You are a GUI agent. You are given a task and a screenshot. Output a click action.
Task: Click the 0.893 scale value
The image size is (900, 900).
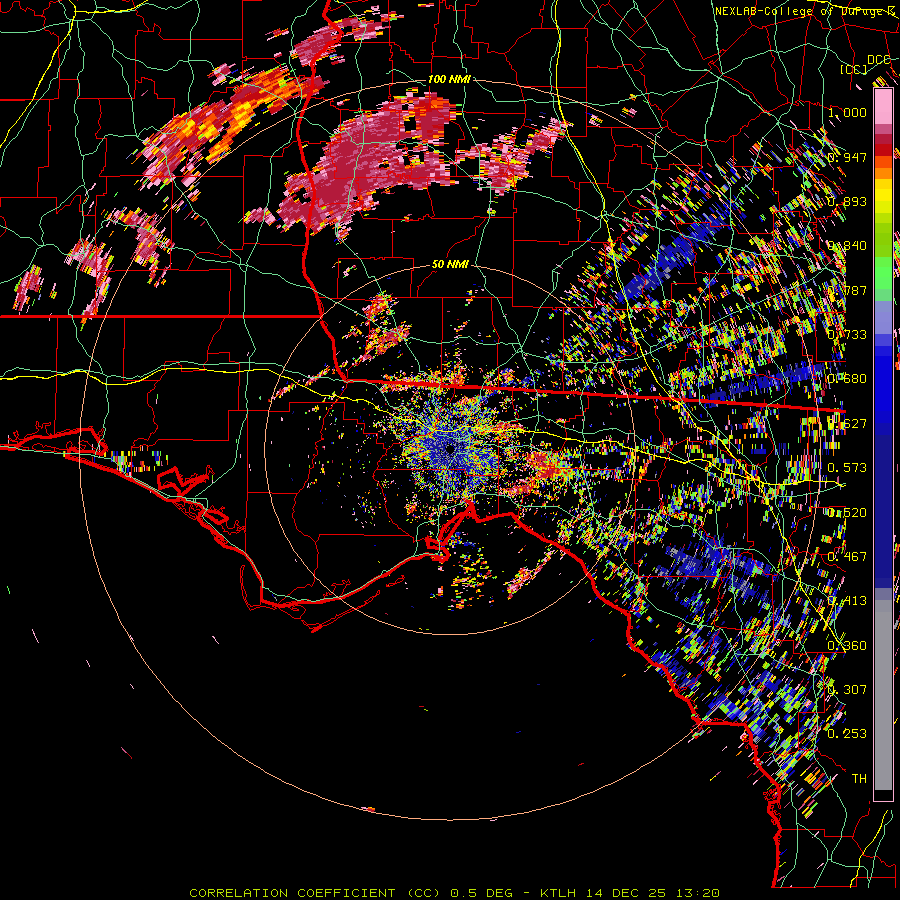(847, 201)
